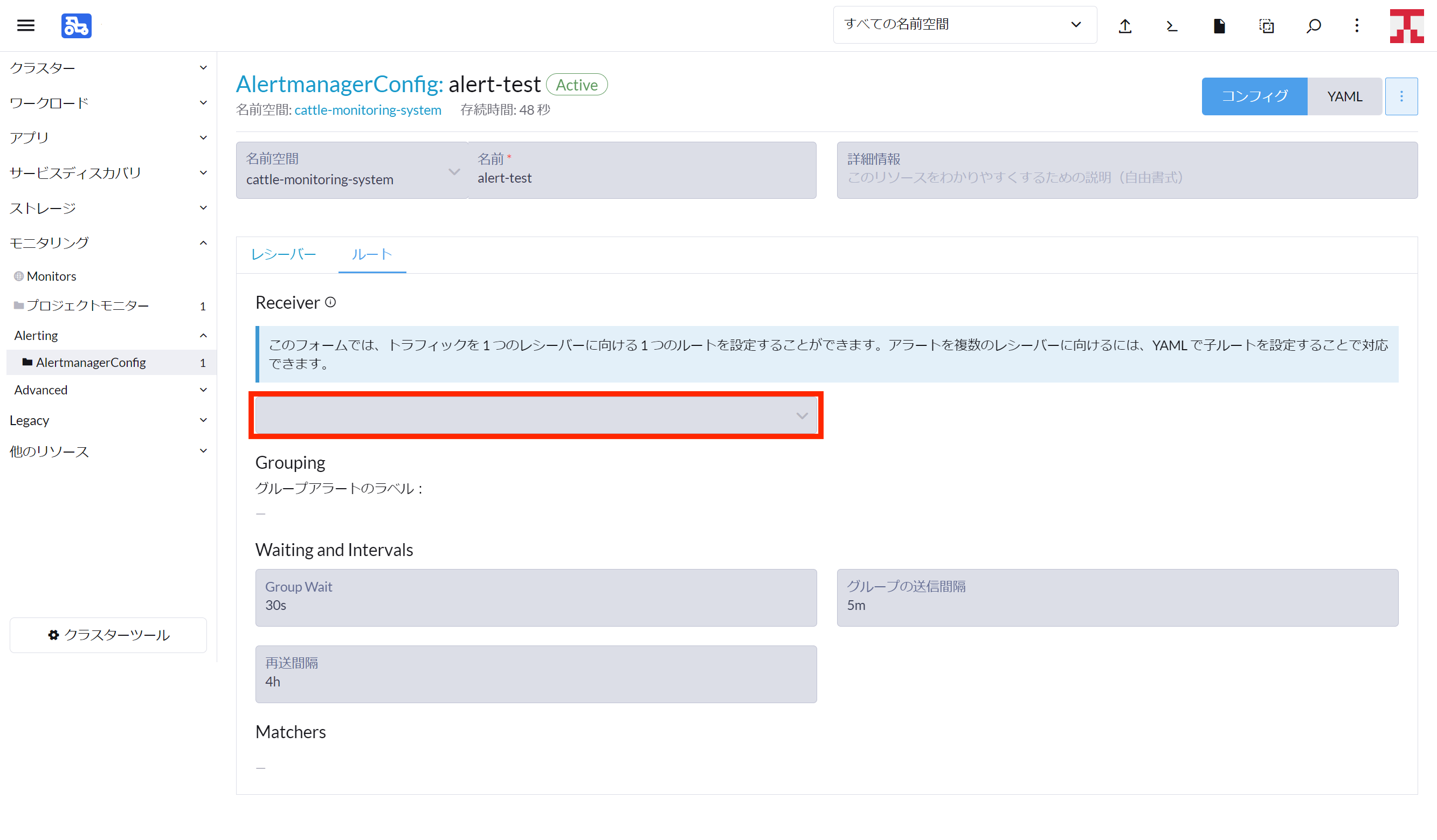The width and height of the screenshot is (1437, 840).
Task: Open the すべての名前空間 namespace filter dropdown
Action: (x=965, y=24)
